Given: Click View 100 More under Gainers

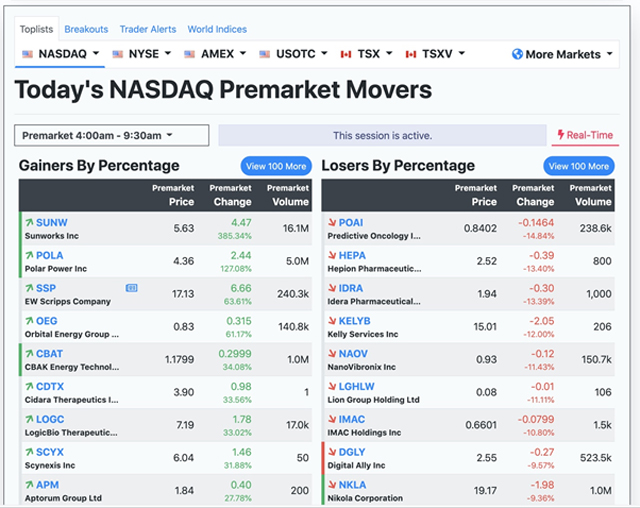Looking at the screenshot, I should coord(275,166).
